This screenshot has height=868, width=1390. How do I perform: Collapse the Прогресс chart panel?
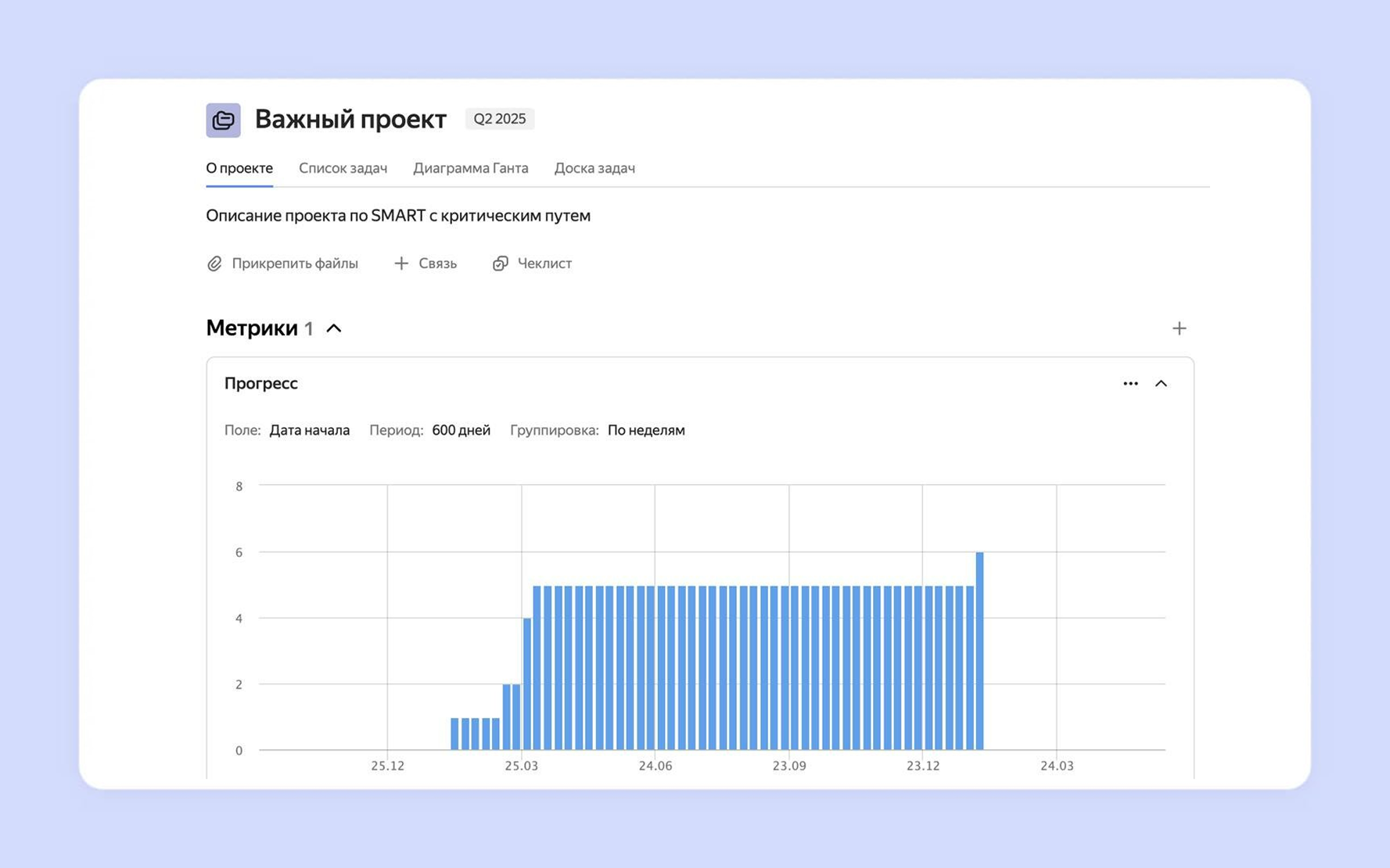point(1161,383)
